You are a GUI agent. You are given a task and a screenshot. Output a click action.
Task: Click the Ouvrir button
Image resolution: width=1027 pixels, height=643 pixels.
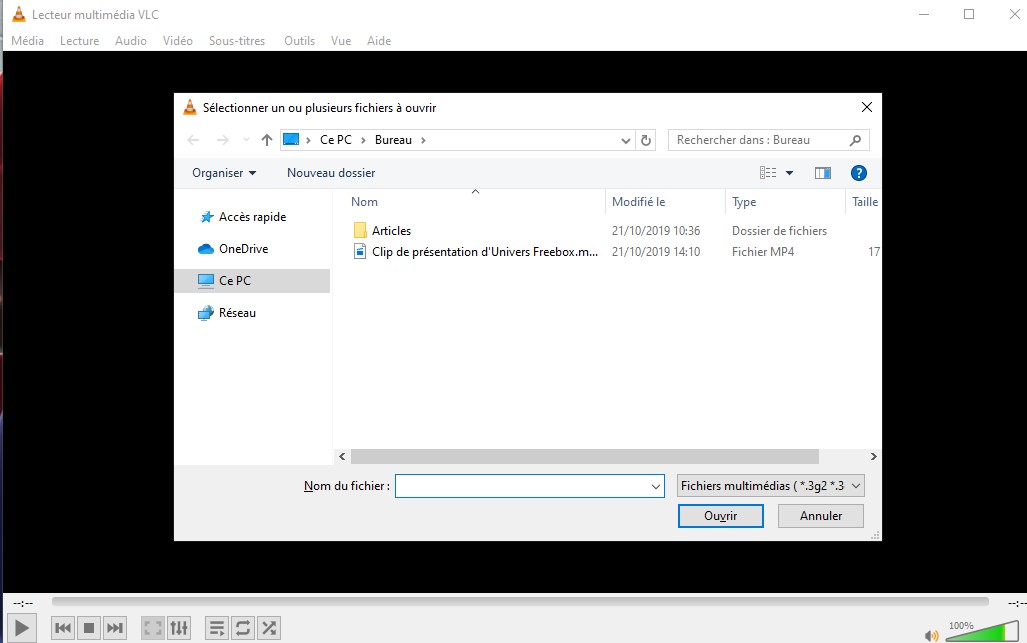point(720,516)
